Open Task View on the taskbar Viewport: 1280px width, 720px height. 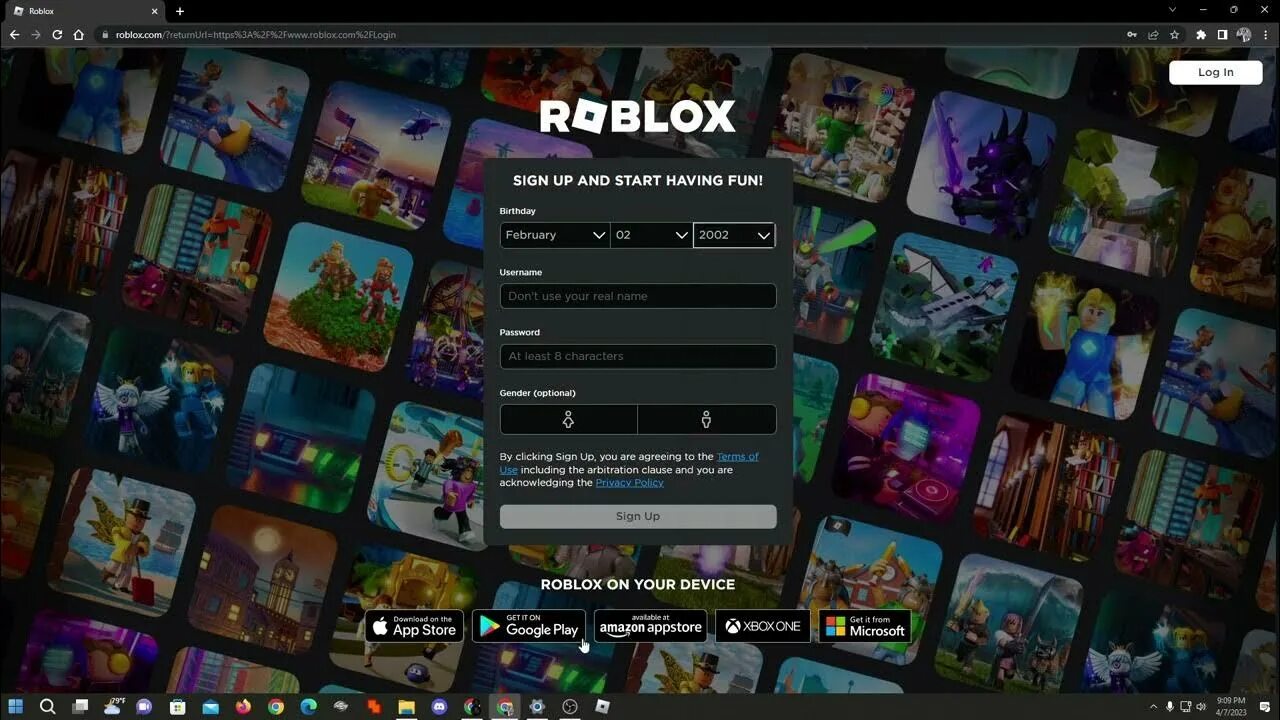[x=80, y=707]
